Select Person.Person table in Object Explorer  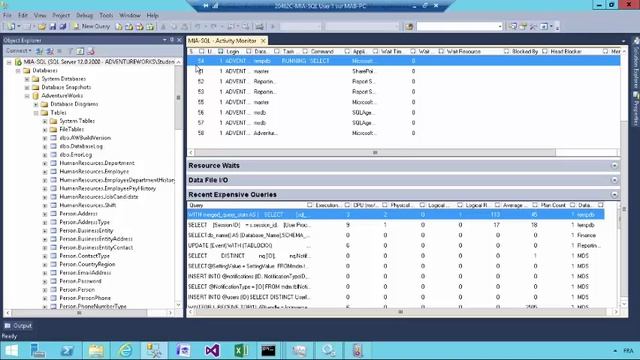(x=77, y=289)
